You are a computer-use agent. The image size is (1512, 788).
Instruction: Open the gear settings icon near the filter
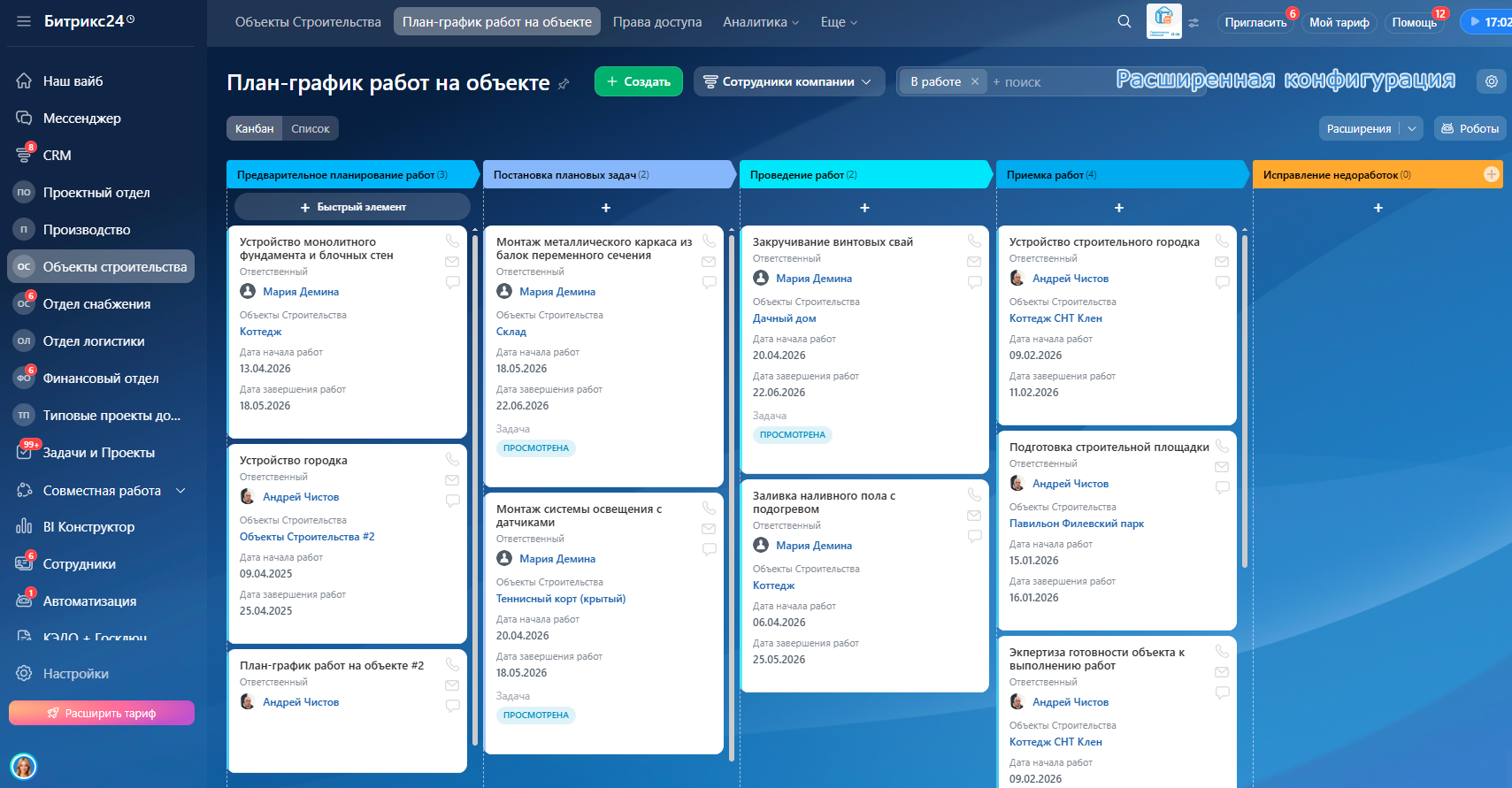click(x=1492, y=81)
